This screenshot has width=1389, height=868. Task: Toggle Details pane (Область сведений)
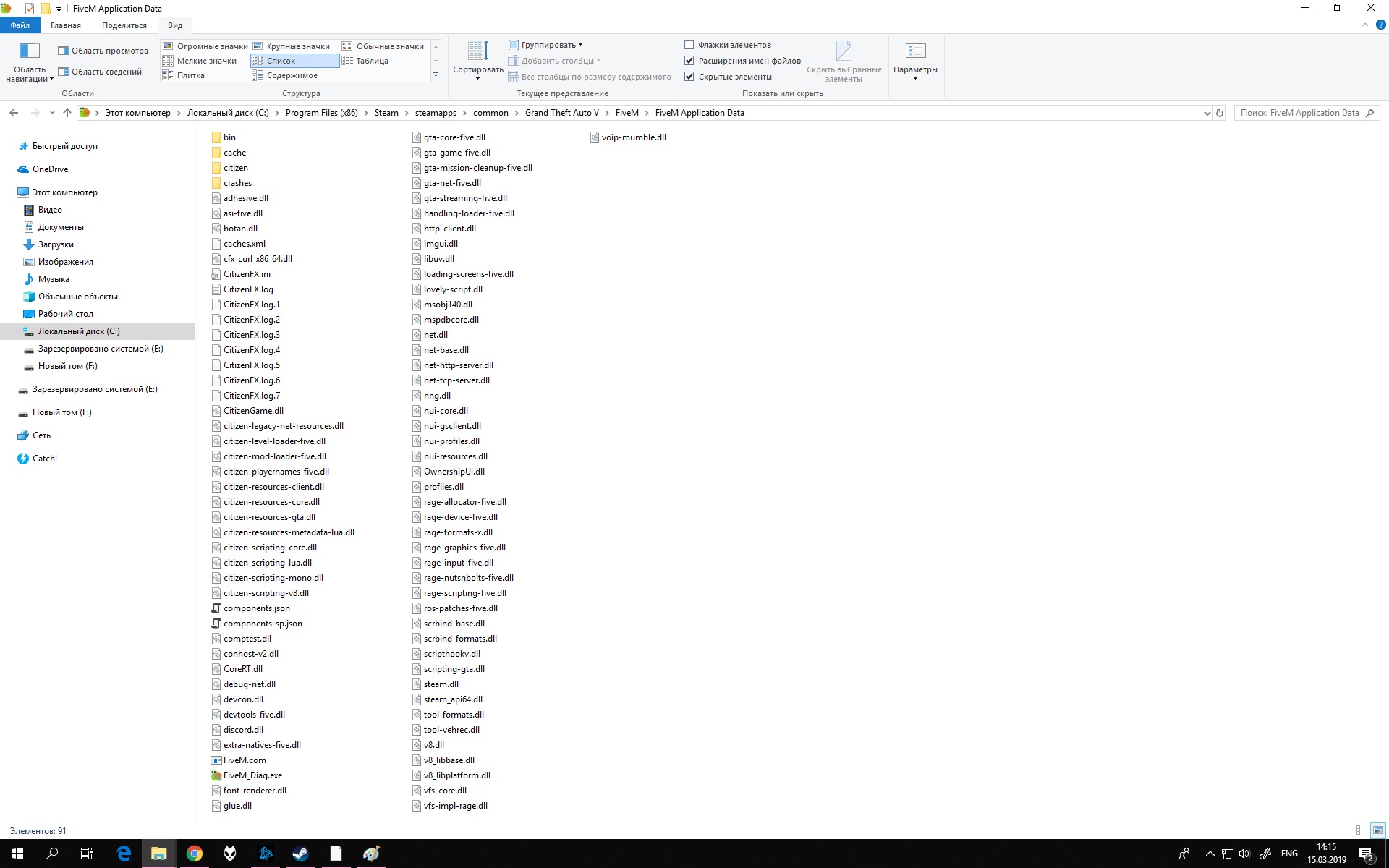[x=100, y=72]
